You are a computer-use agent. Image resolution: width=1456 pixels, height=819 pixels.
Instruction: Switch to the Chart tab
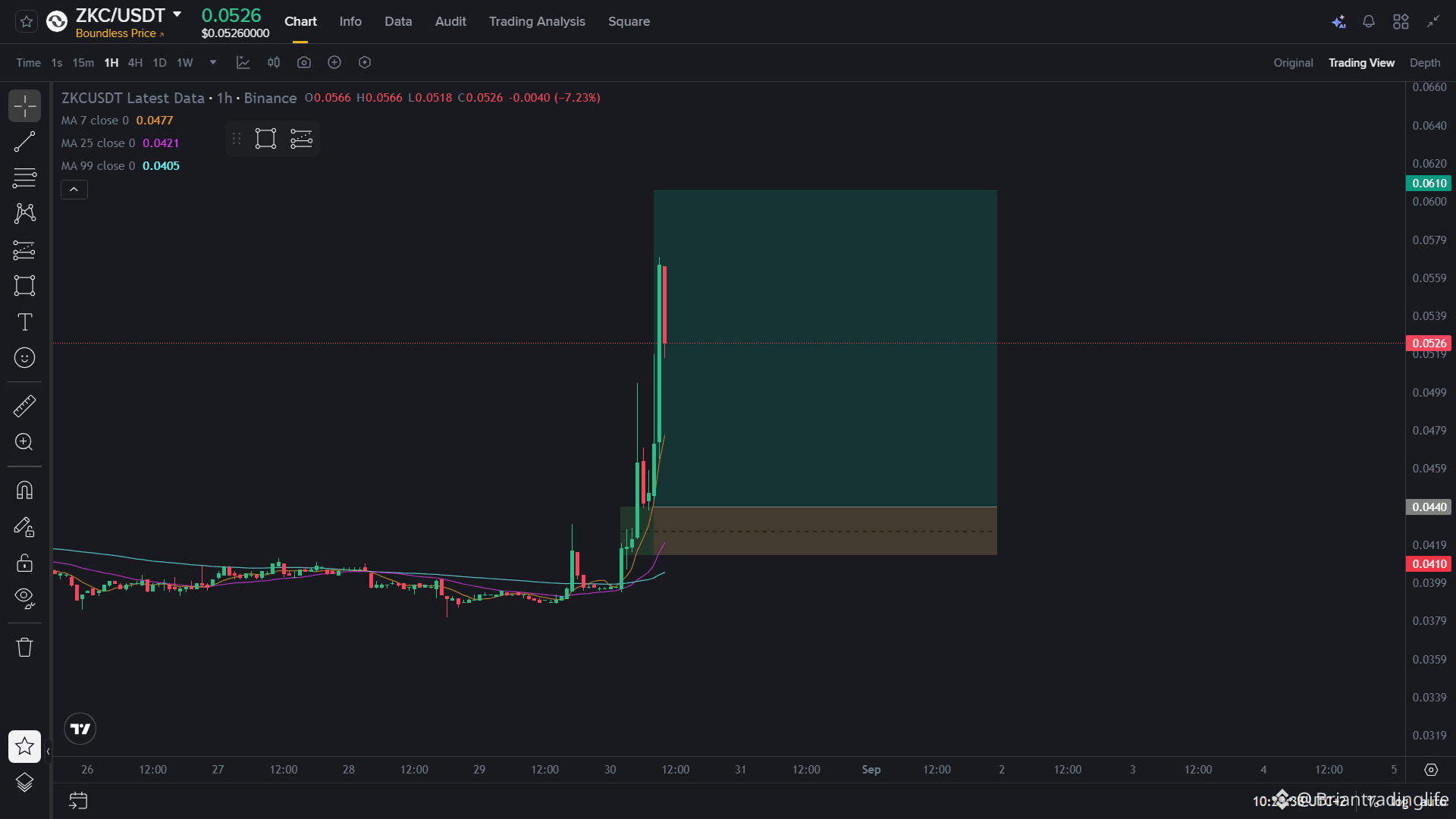pyautogui.click(x=300, y=21)
